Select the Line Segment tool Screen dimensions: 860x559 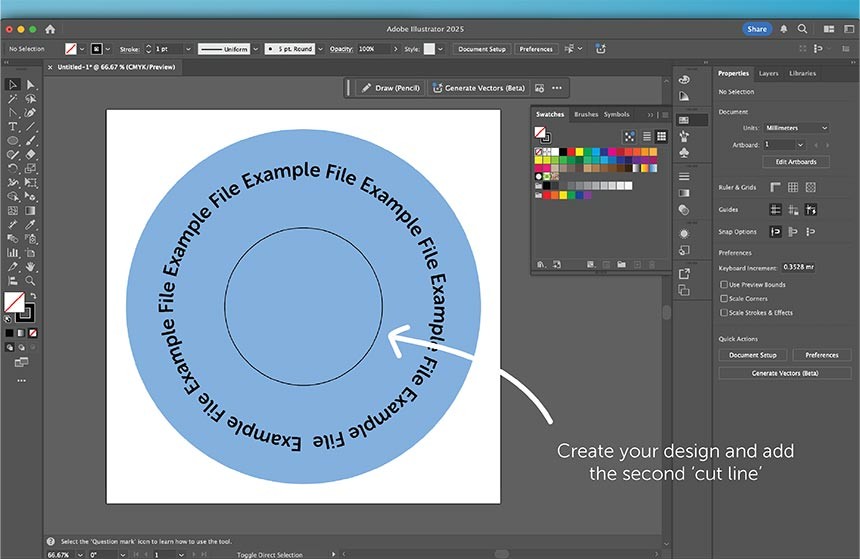coord(30,127)
